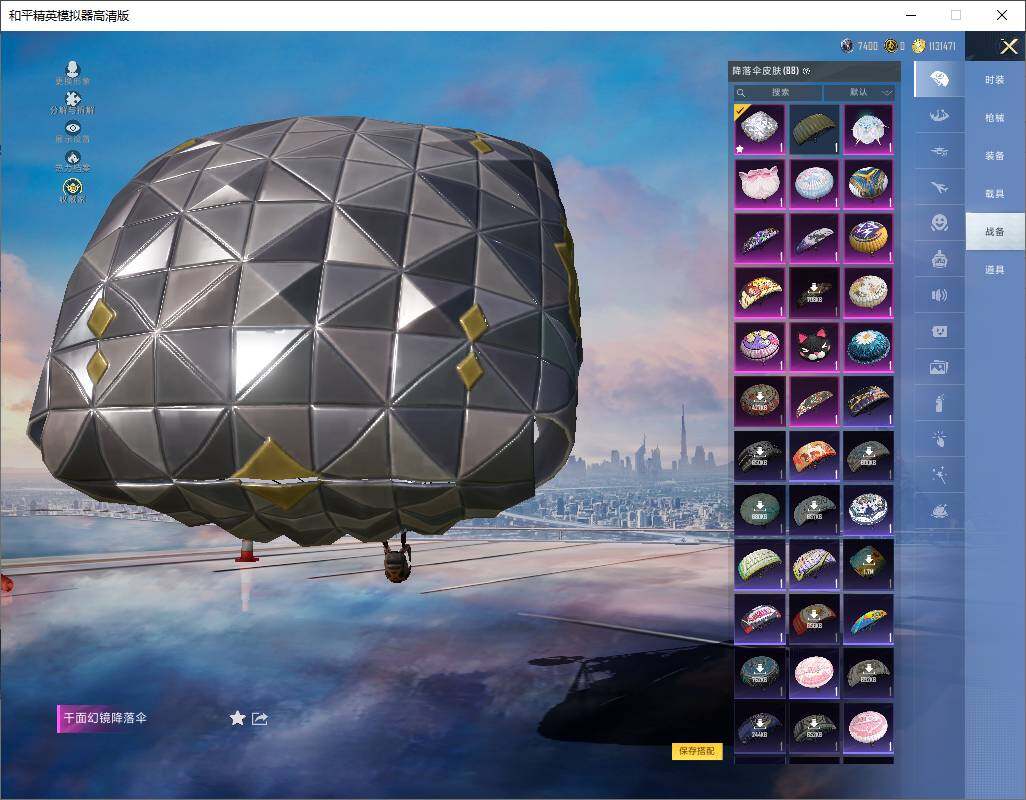Click the magnifier search icon
This screenshot has height=800, width=1026.
tap(741, 93)
